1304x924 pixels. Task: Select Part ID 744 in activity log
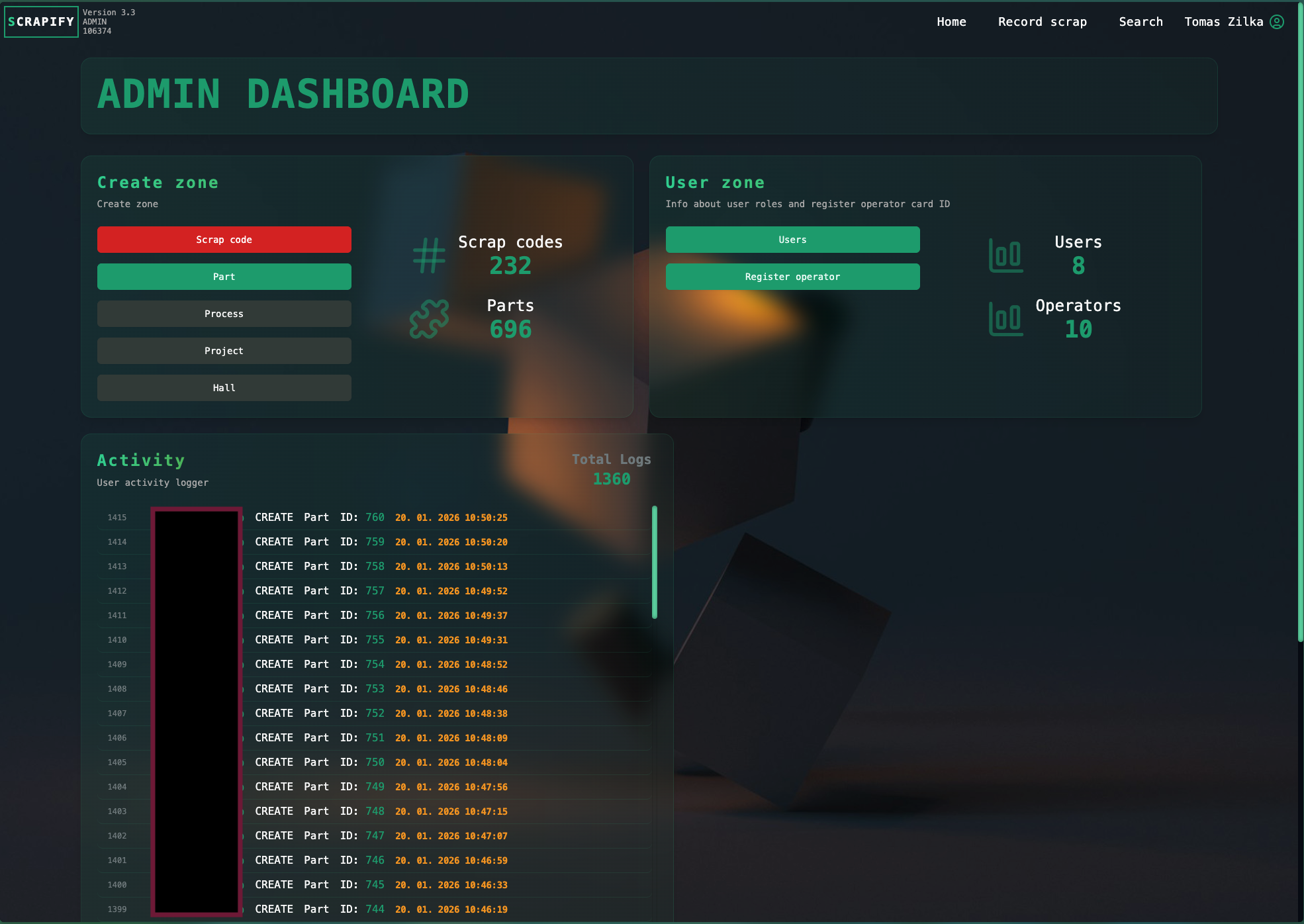375,909
